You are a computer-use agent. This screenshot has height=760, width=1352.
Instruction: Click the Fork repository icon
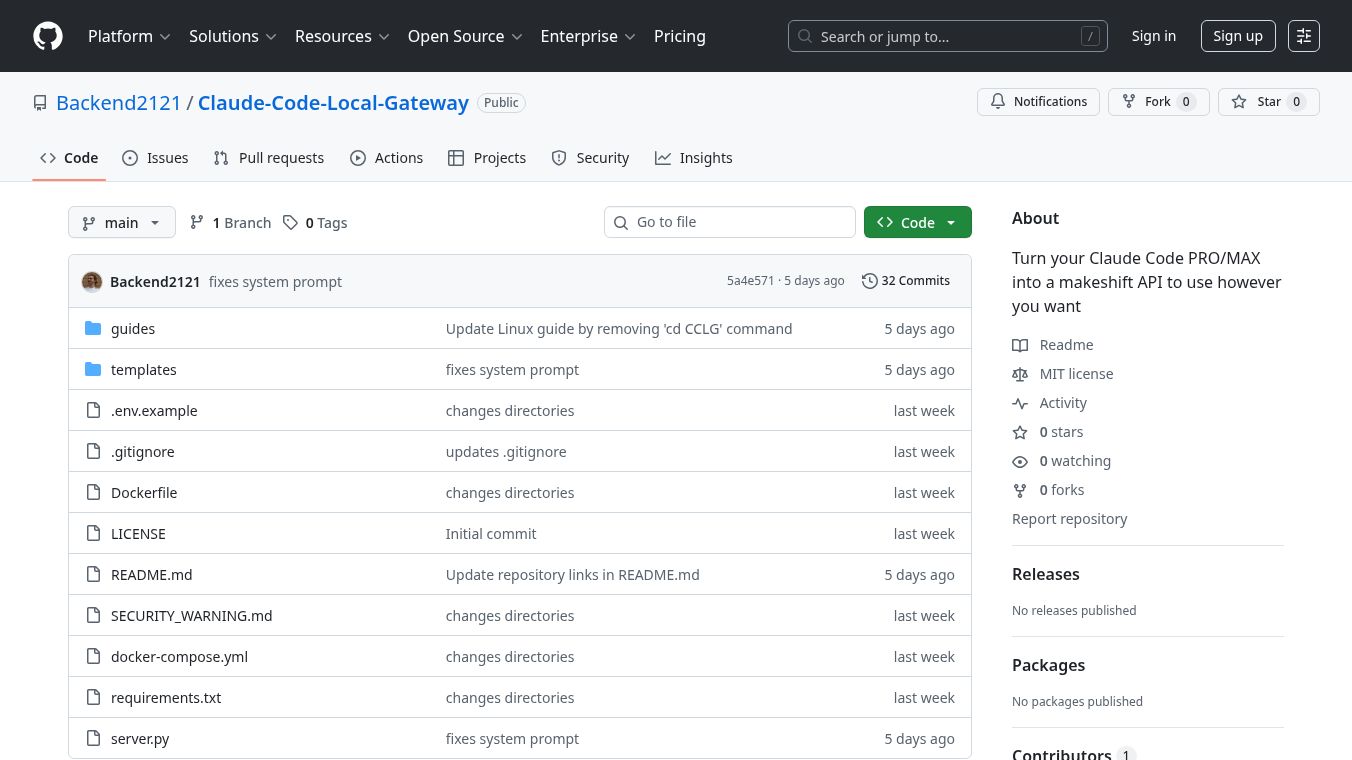coord(1129,102)
